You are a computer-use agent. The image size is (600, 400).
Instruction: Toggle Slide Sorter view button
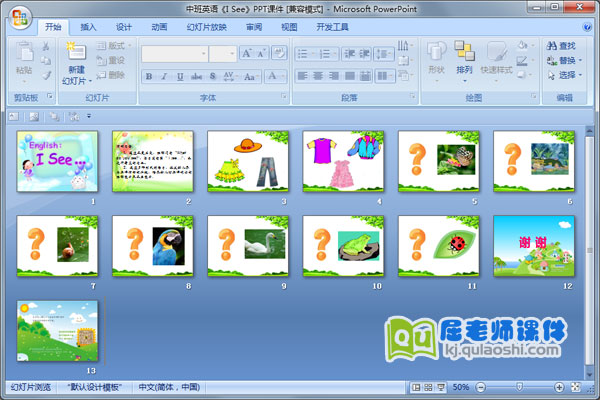click(x=429, y=387)
